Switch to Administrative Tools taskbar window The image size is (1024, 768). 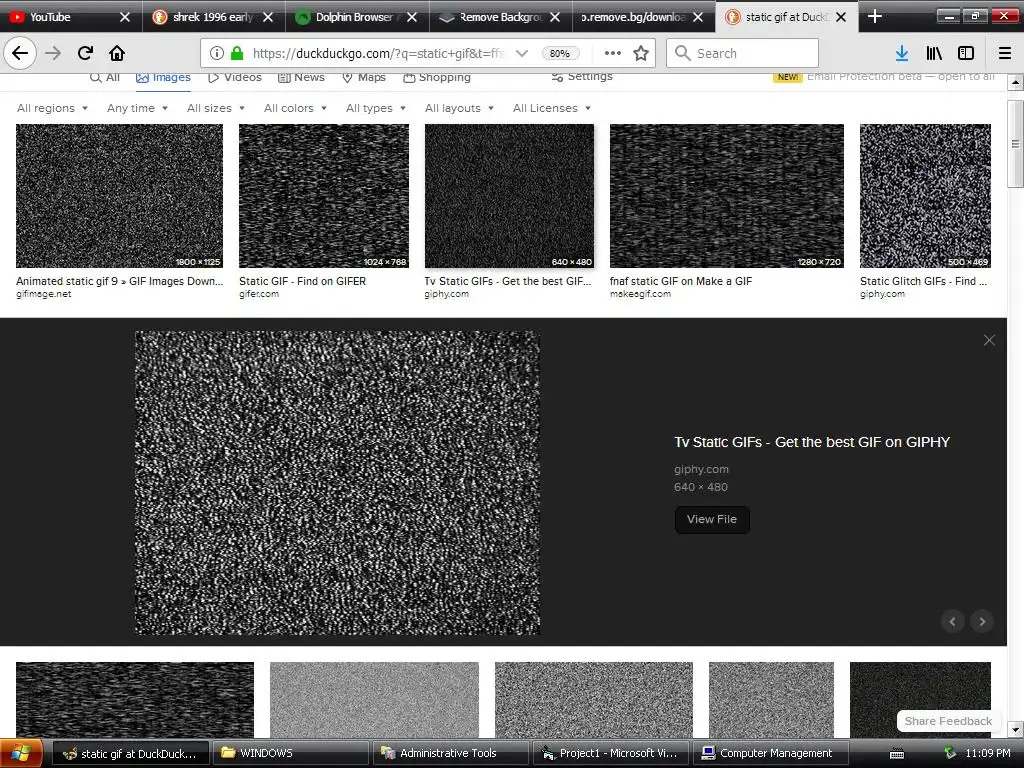pos(451,753)
